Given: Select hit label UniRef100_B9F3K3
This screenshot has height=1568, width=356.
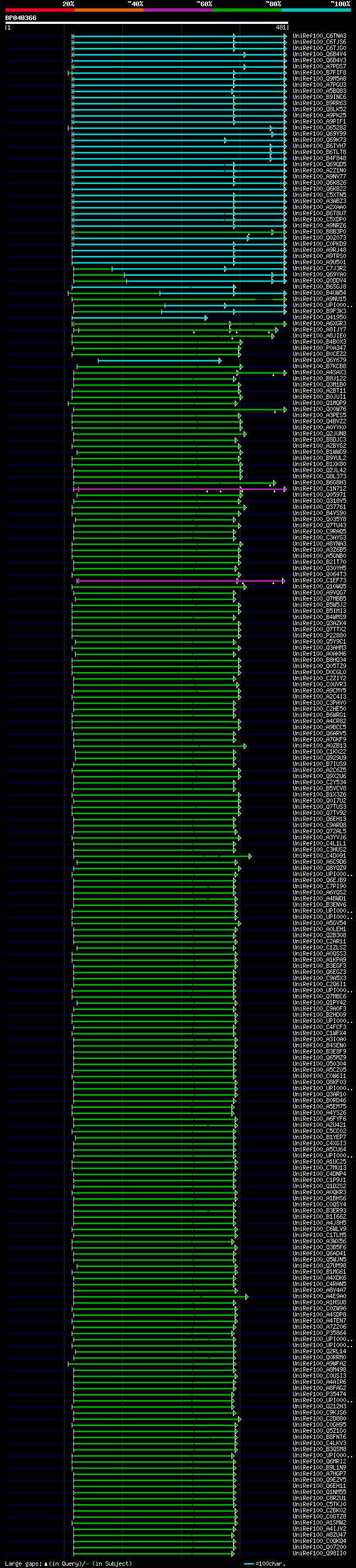Looking at the screenshot, I should pos(319,311).
